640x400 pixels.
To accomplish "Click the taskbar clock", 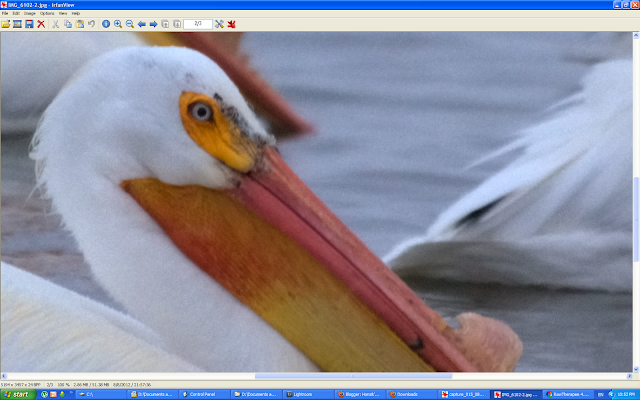I will (x=626, y=394).
